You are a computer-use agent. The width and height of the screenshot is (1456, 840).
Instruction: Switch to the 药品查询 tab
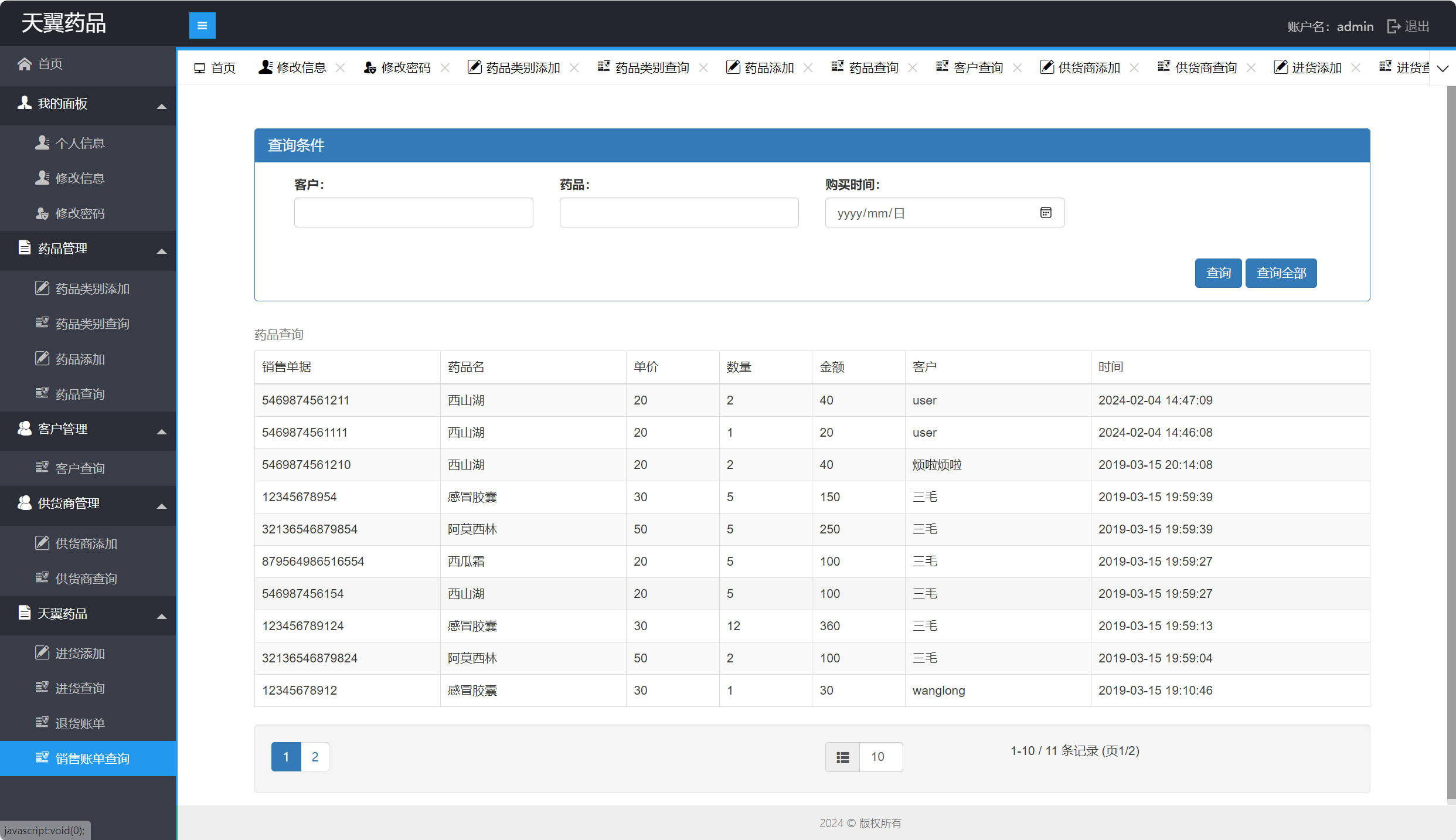click(873, 67)
